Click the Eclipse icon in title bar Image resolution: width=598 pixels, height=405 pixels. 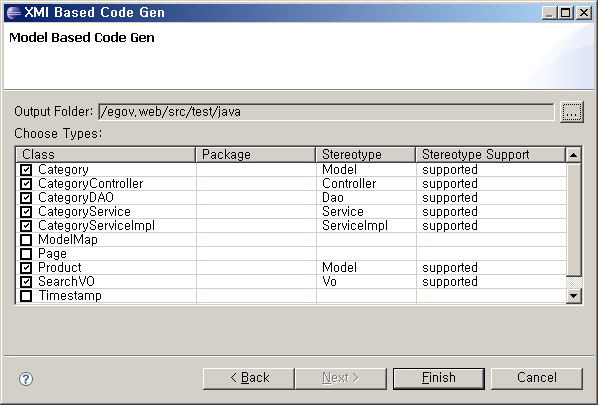point(13,12)
